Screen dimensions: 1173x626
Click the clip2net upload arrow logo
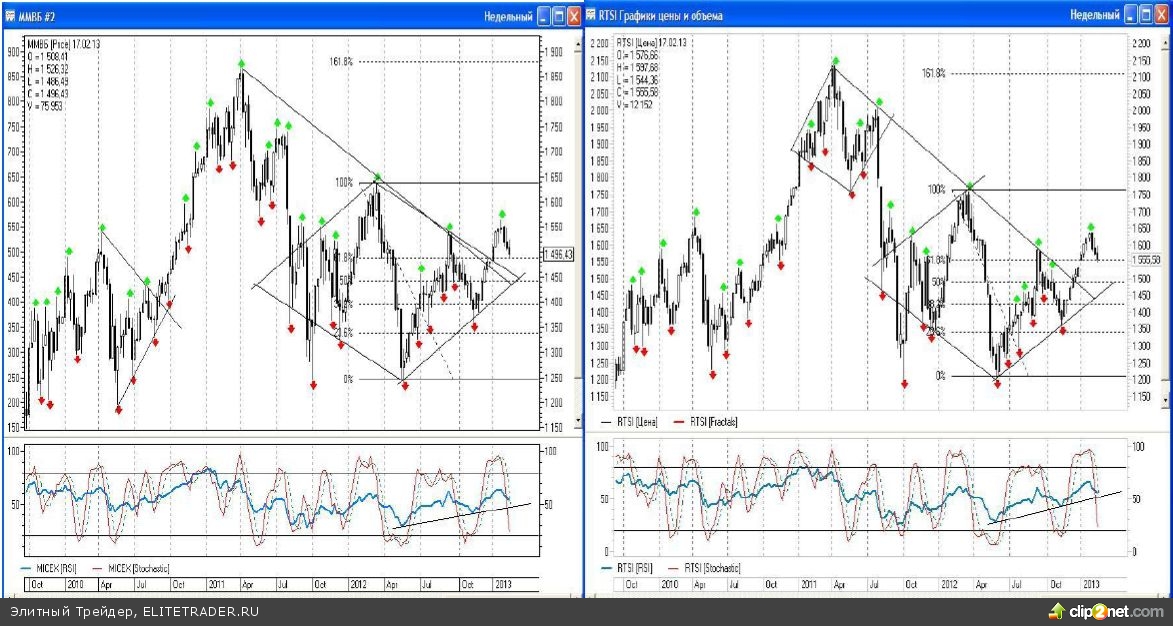pyautogui.click(x=1055, y=611)
